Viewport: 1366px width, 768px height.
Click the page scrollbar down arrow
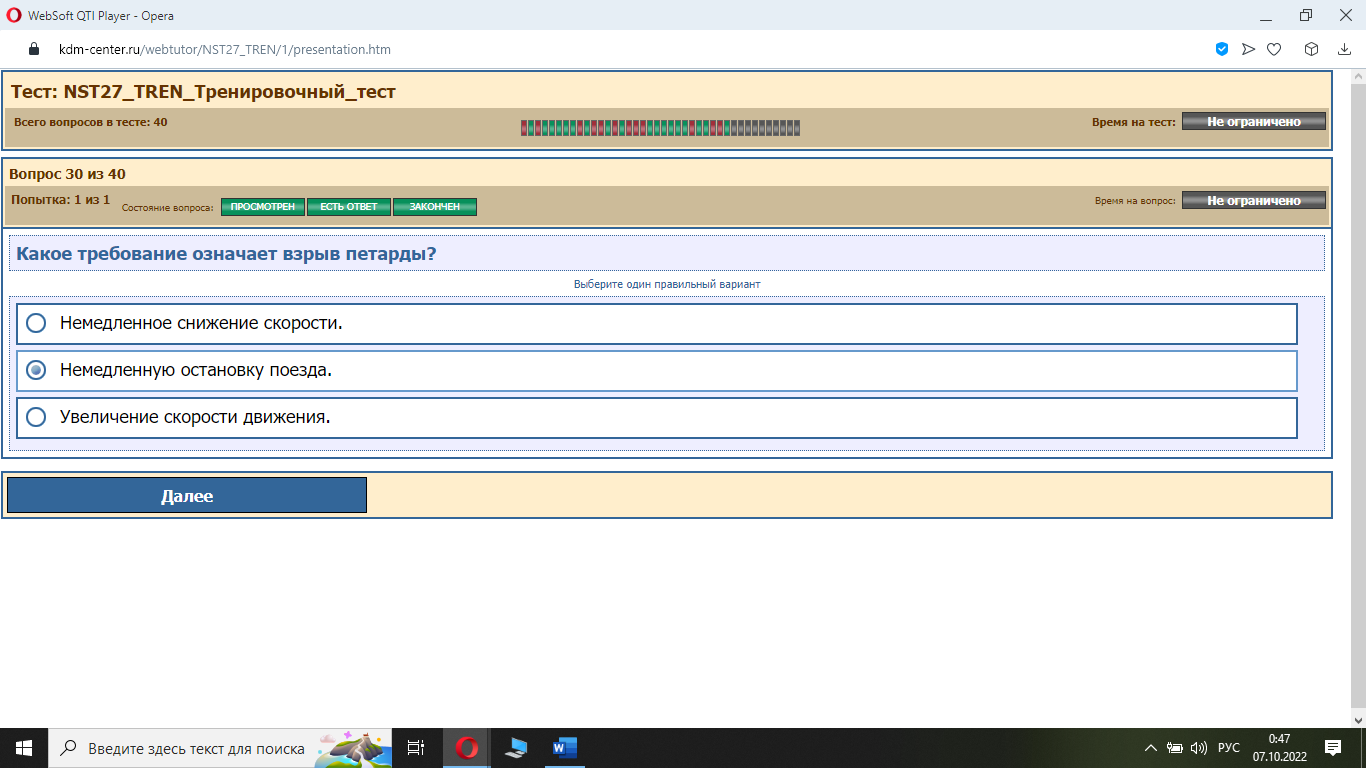1358,719
